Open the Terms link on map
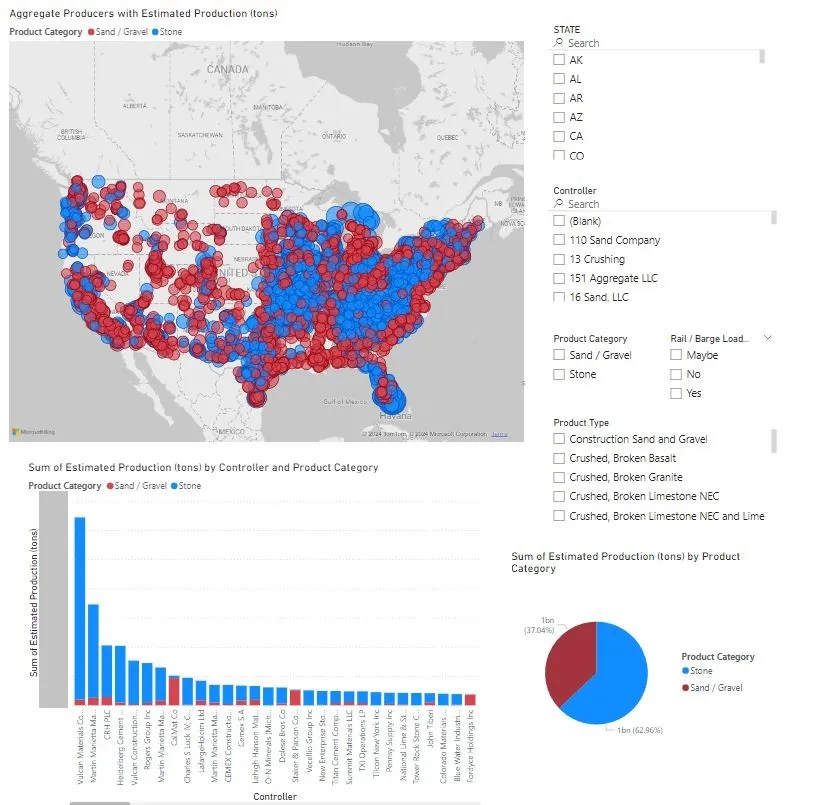The width and height of the screenshot is (834, 805). (499, 434)
